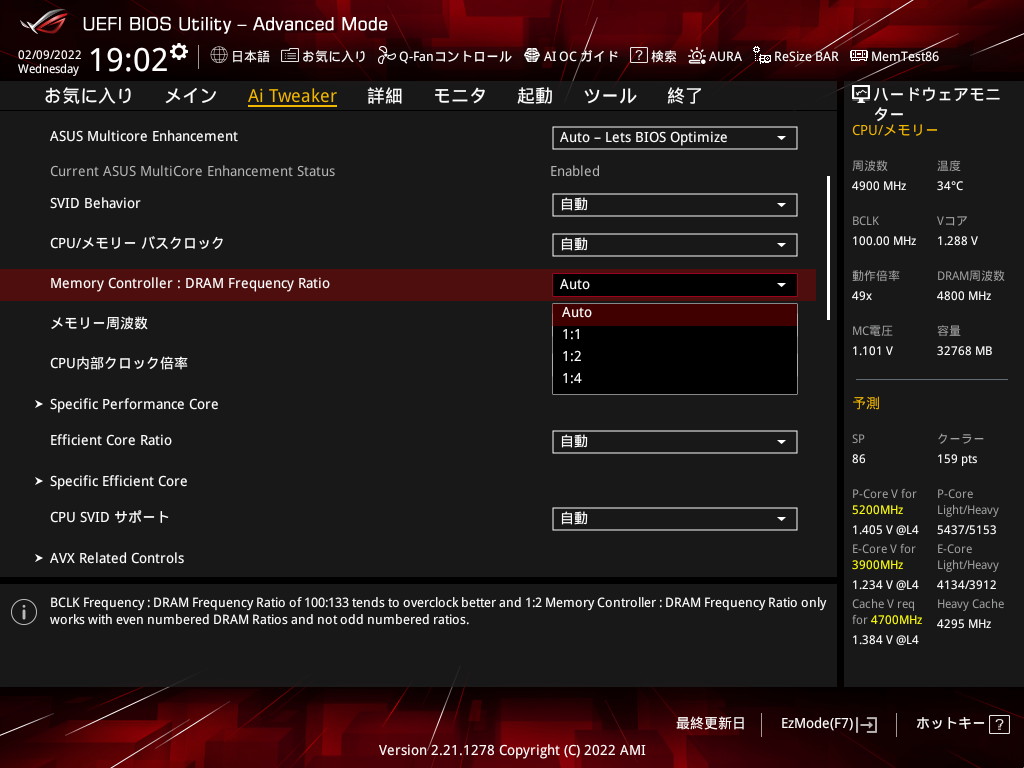
Task: Click the EzMode arrow icon
Action: coord(869,724)
